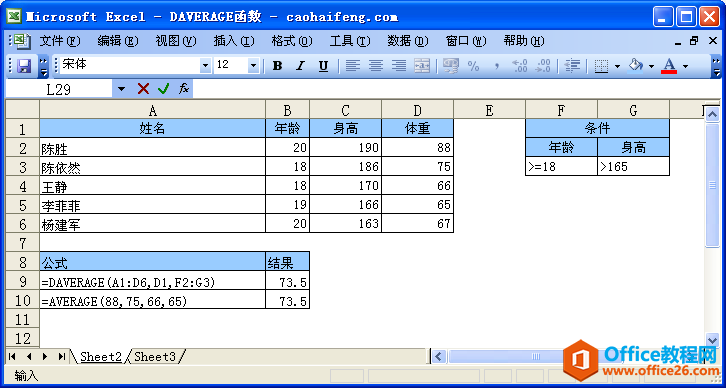Open font color dropdown arrow
Image resolution: width=726 pixels, height=388 pixels.
coord(685,67)
